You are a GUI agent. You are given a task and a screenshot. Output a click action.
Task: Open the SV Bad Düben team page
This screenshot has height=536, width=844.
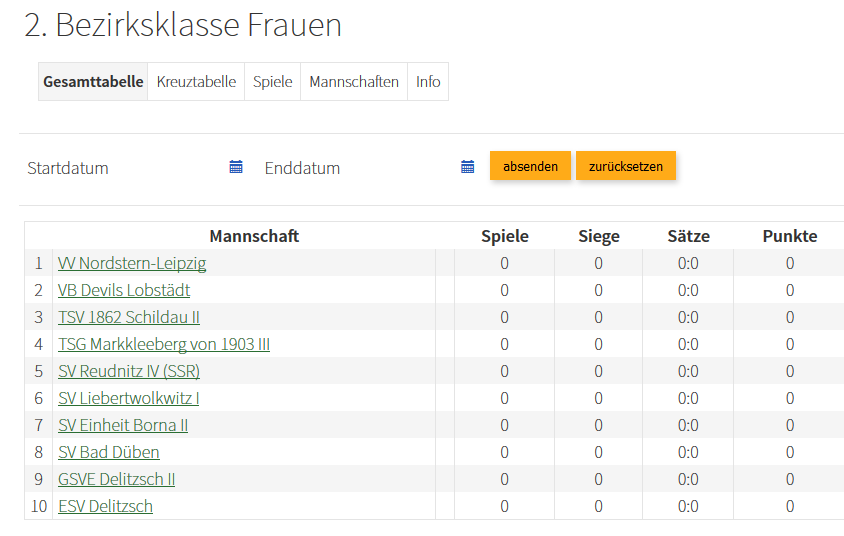(x=109, y=453)
